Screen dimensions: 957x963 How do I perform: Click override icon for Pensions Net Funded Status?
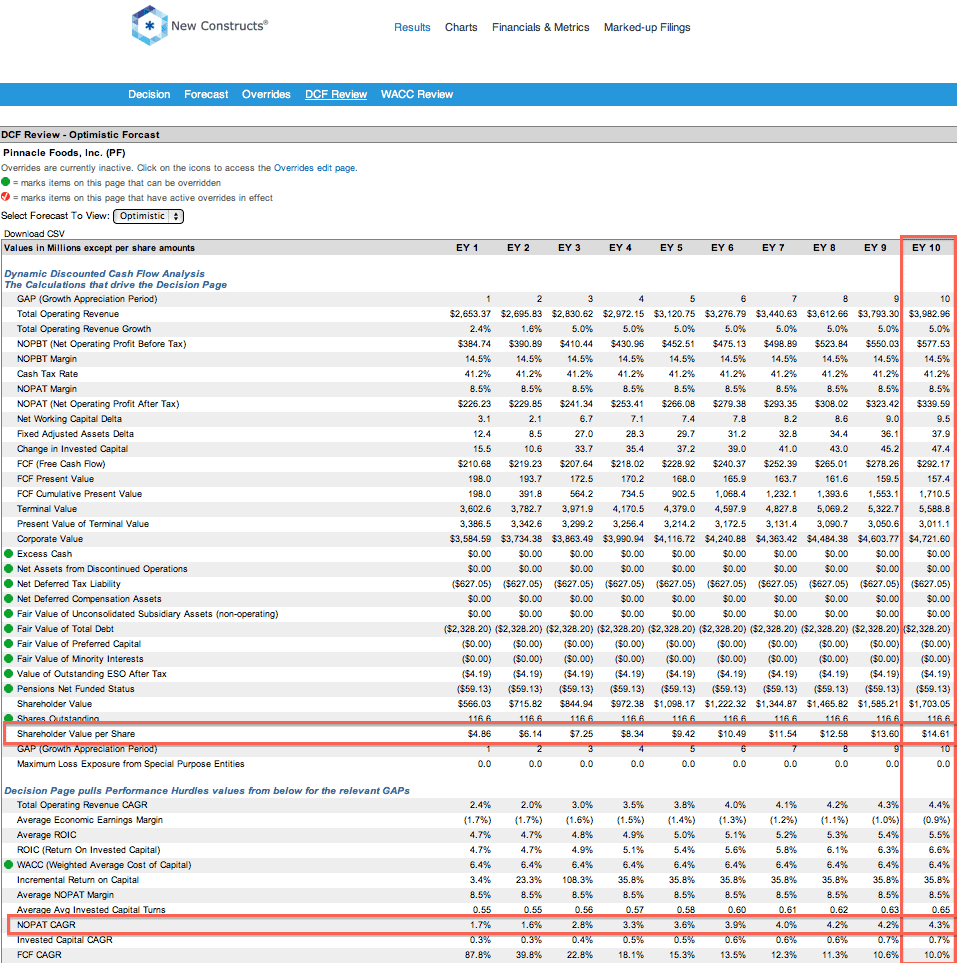coord(9,689)
